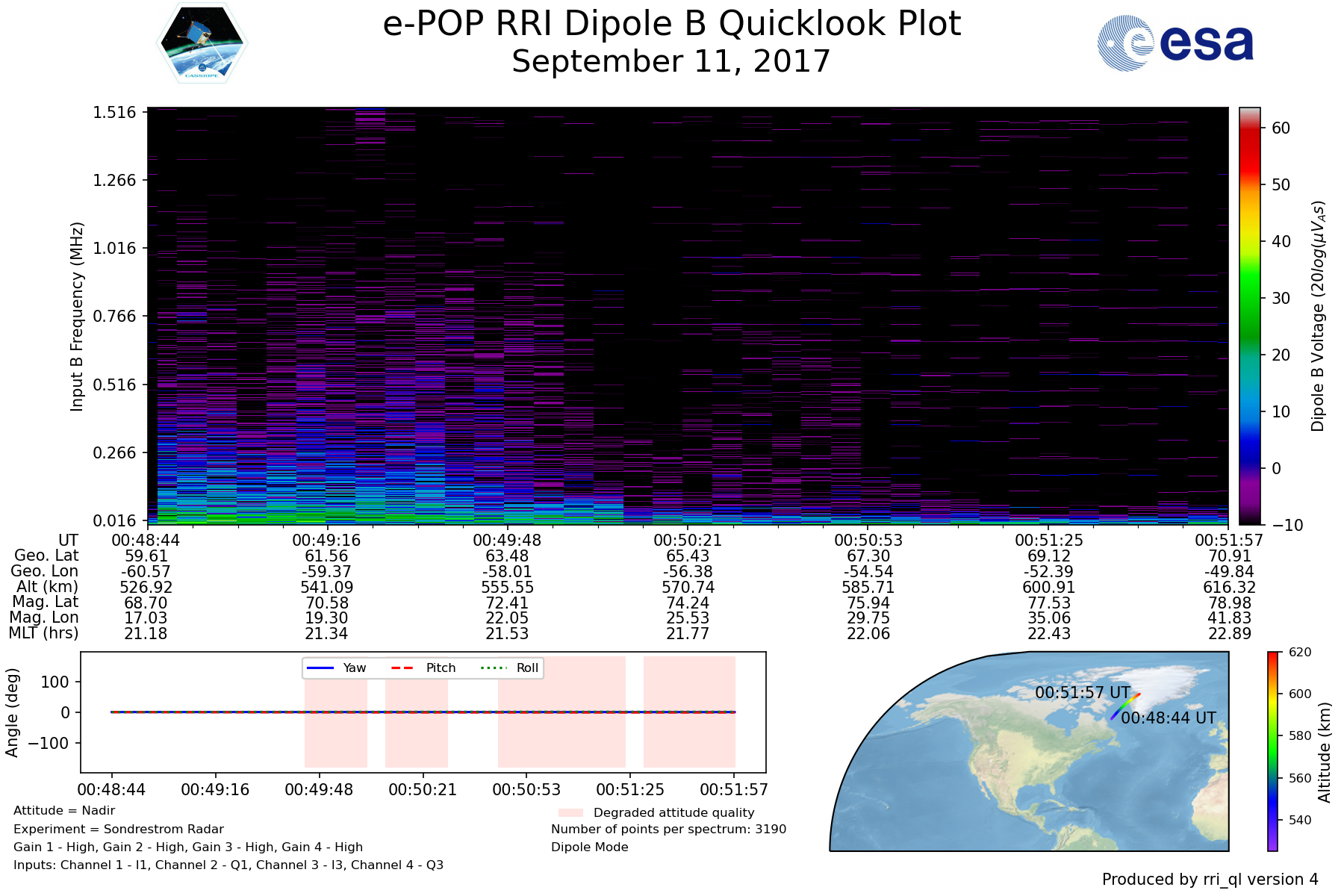Viewport: 1344px width, 896px height.
Task: Click the 'Experiment = Sondrestrom Radar' text
Action: click(x=119, y=829)
